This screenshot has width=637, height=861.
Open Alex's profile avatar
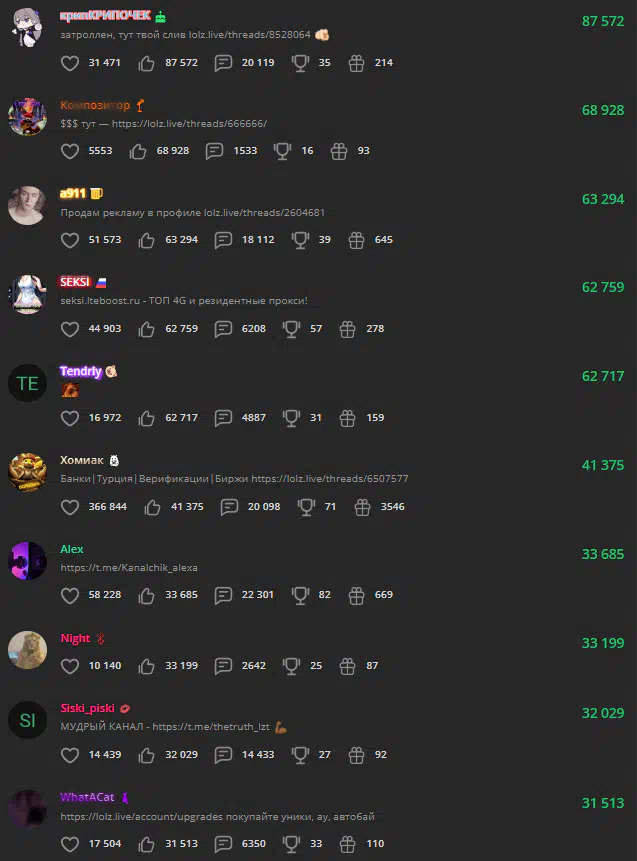coord(27,561)
